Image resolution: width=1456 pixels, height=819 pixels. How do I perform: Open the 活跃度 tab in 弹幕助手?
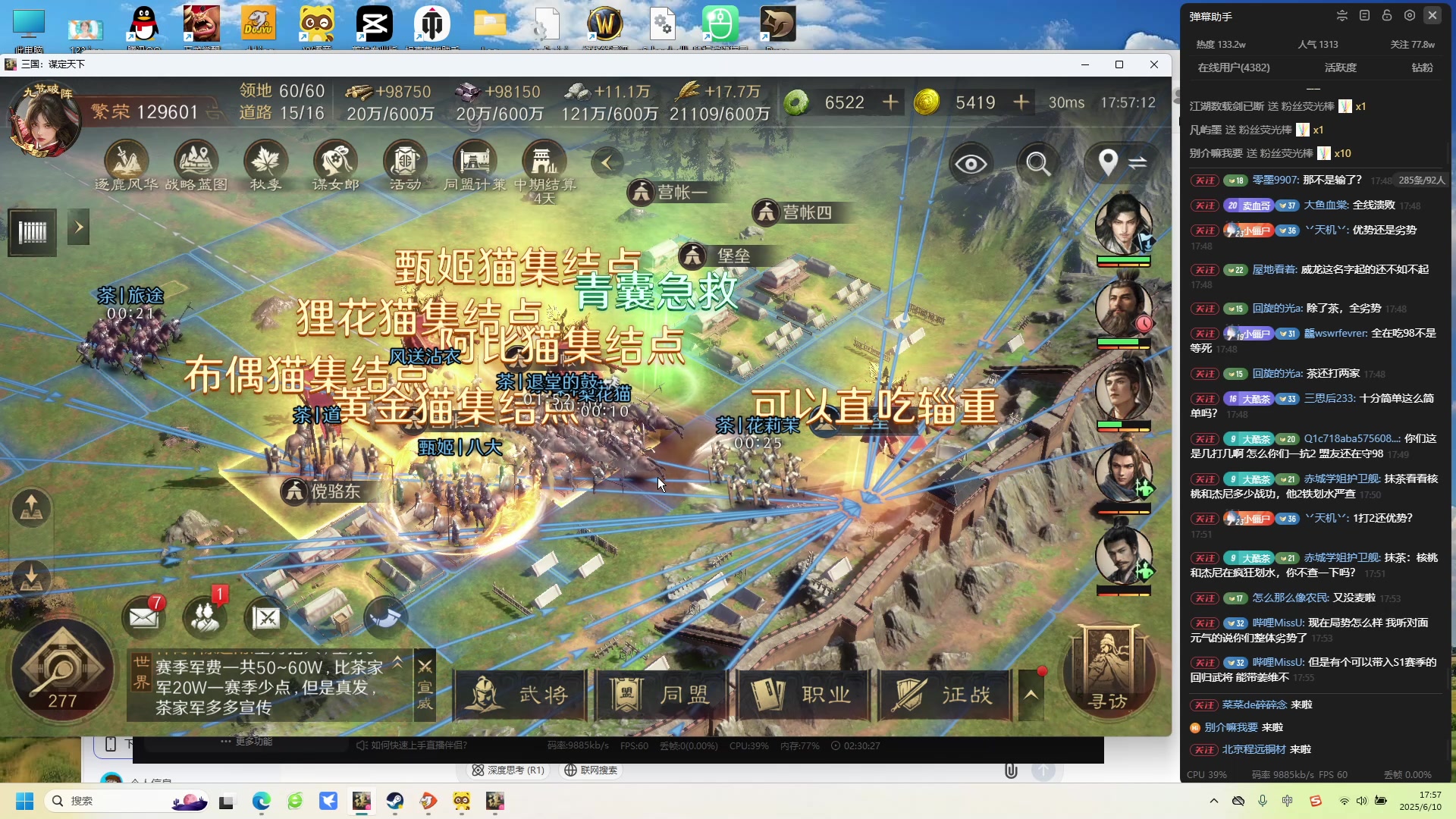[1341, 67]
